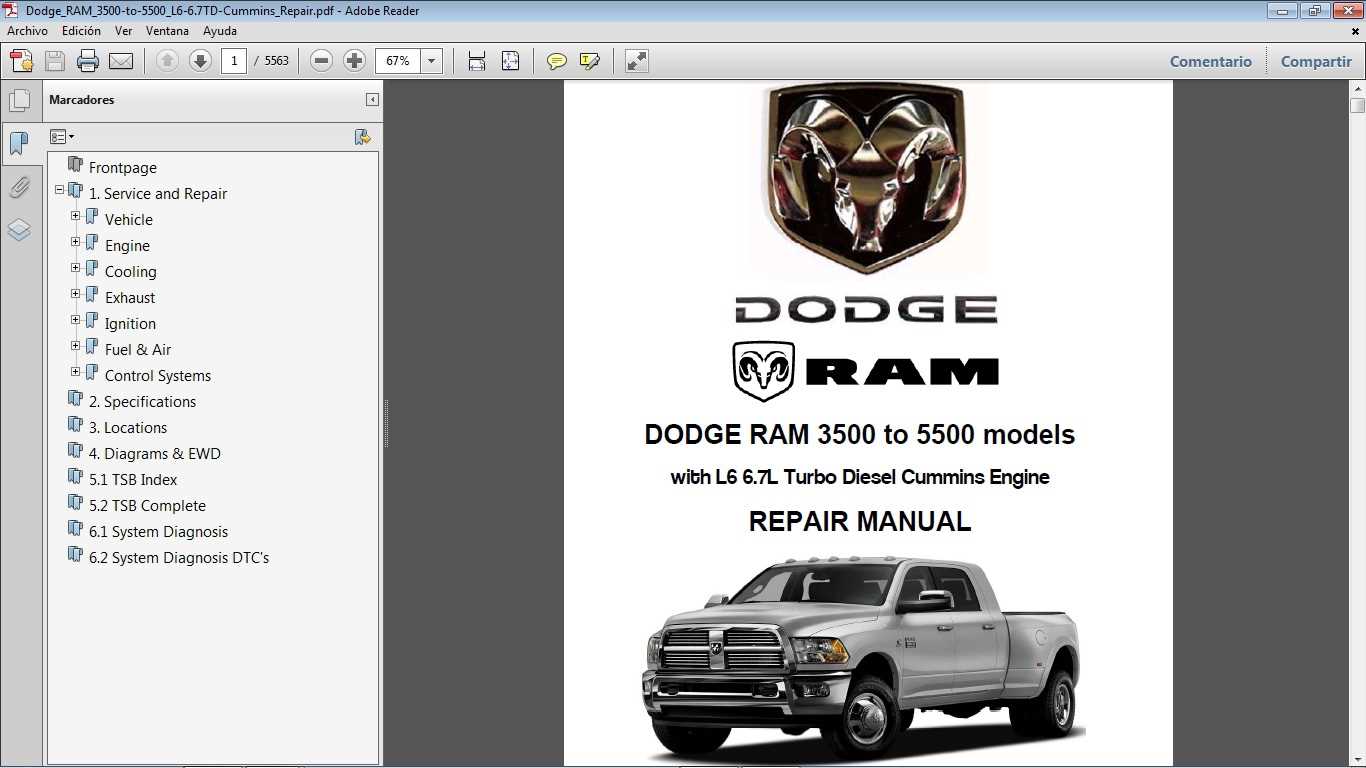The width and height of the screenshot is (1366, 768).
Task: Select the highlight text tool
Action: tap(590, 61)
